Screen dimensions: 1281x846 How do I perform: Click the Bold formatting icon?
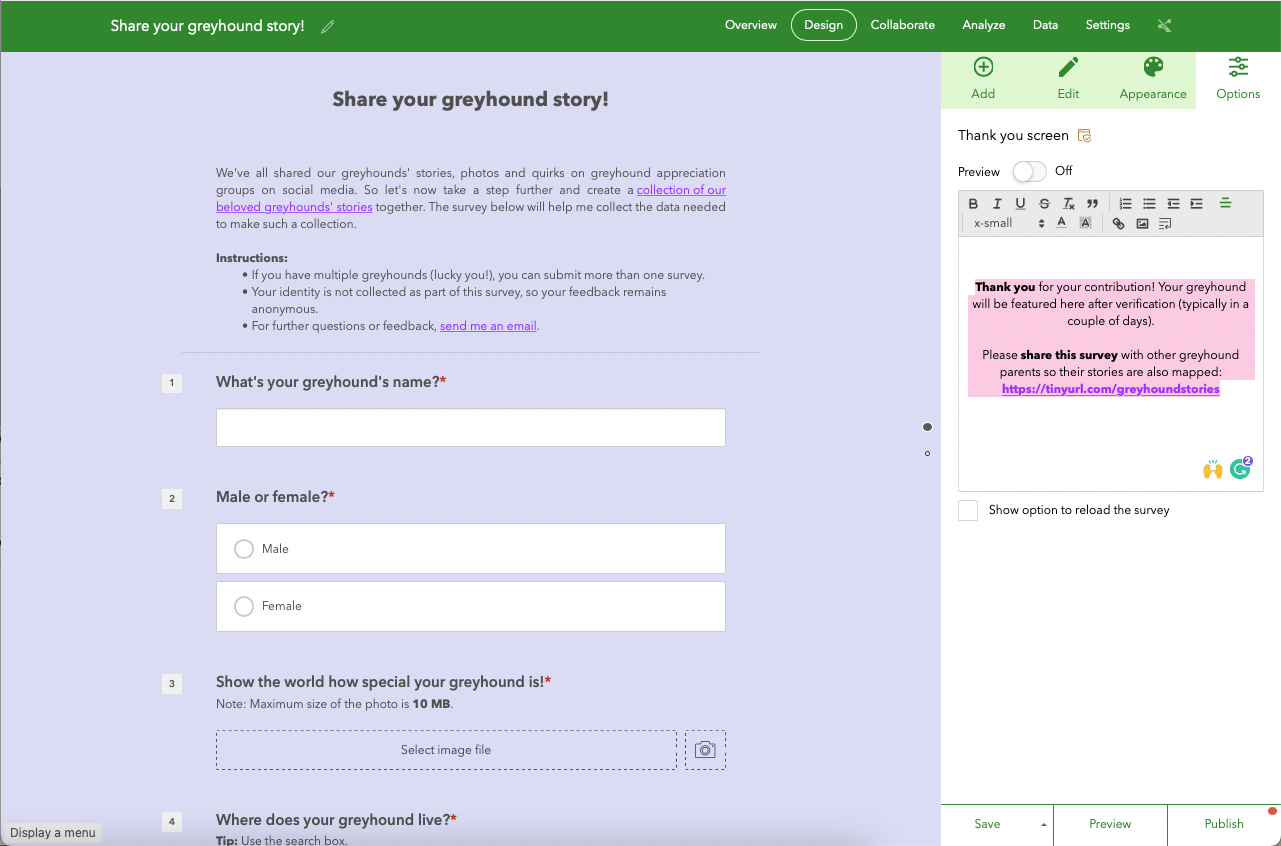pos(973,204)
